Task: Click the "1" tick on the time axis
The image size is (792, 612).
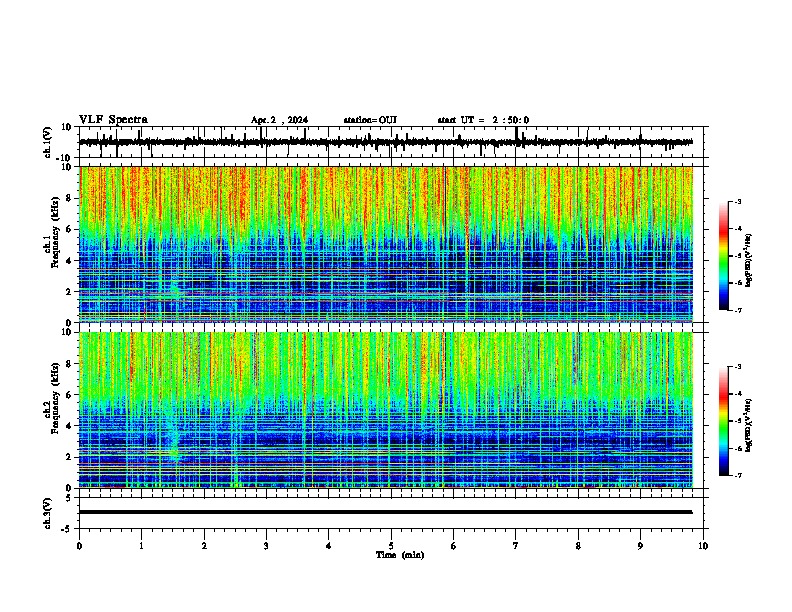Action: (141, 546)
